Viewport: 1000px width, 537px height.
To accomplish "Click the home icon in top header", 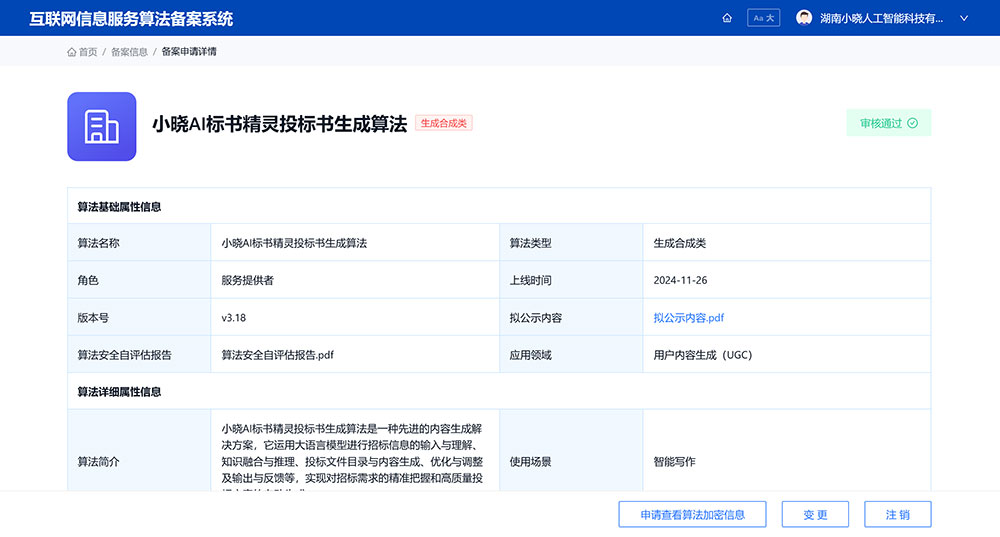I will point(727,18).
